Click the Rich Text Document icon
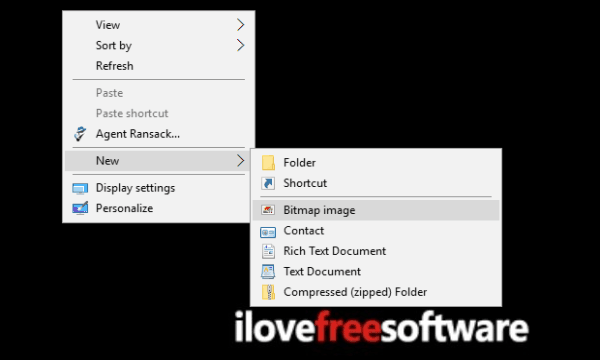Image resolution: width=600 pixels, height=360 pixels. click(x=268, y=251)
